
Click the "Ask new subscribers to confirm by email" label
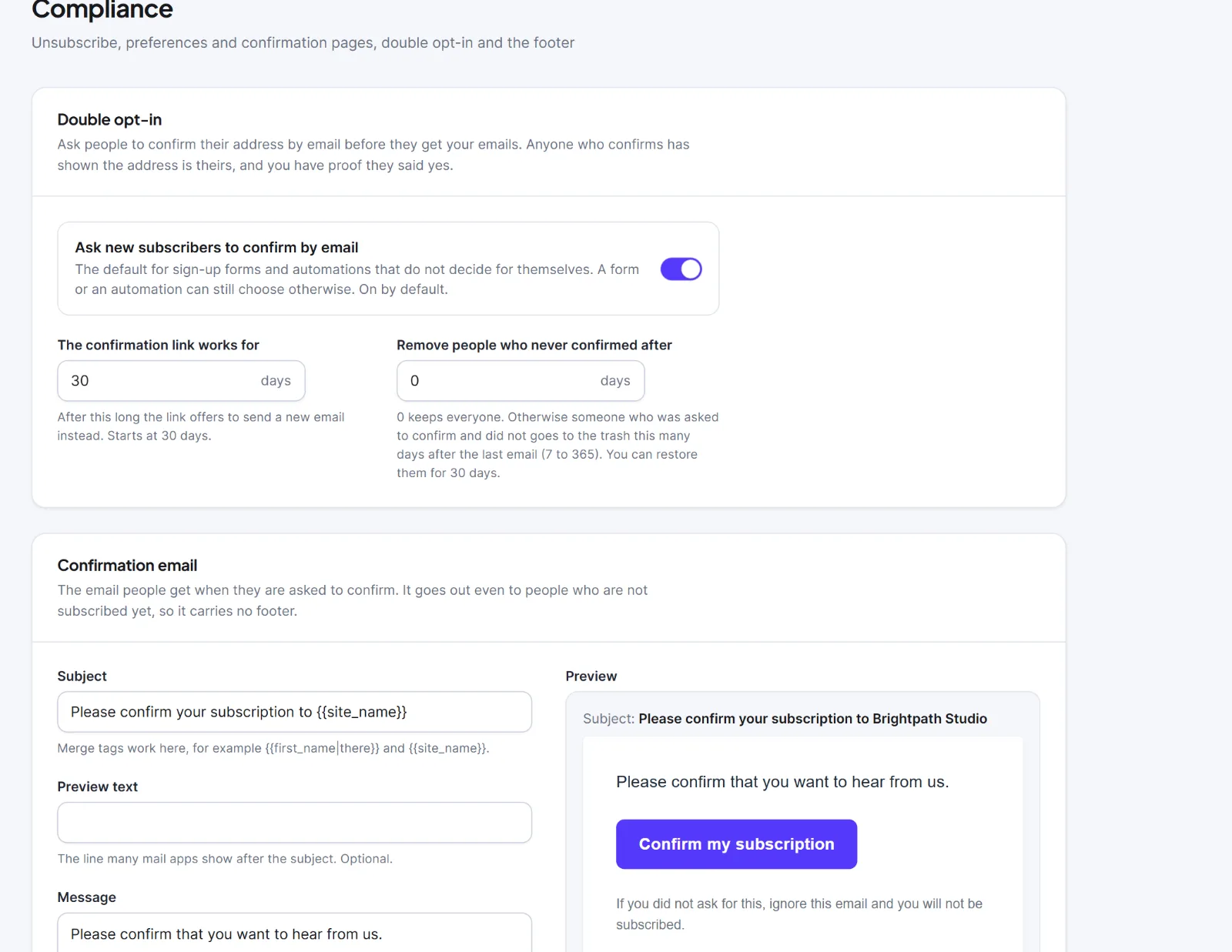point(216,247)
